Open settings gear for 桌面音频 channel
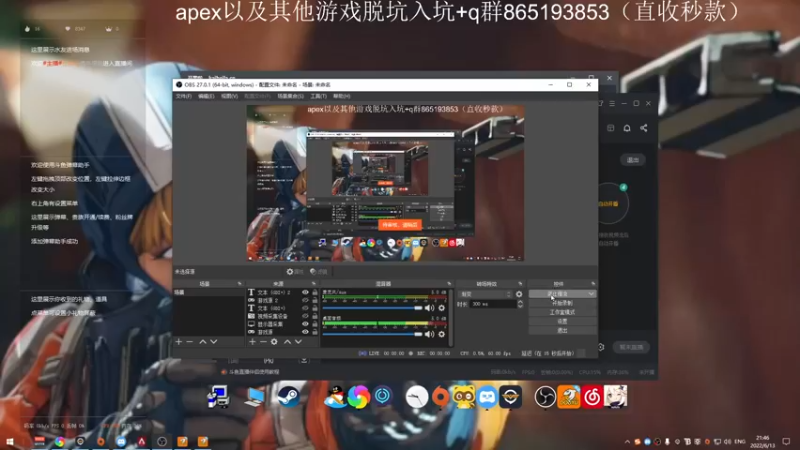 click(442, 334)
